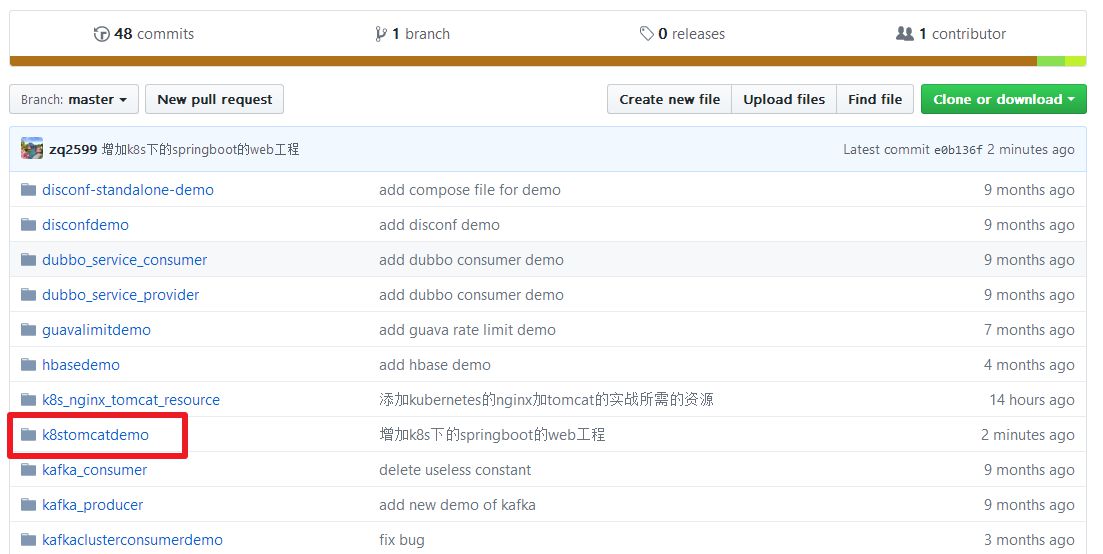1103x554 pixels.
Task: Open zq2599 author profile link
Action: tap(73, 149)
